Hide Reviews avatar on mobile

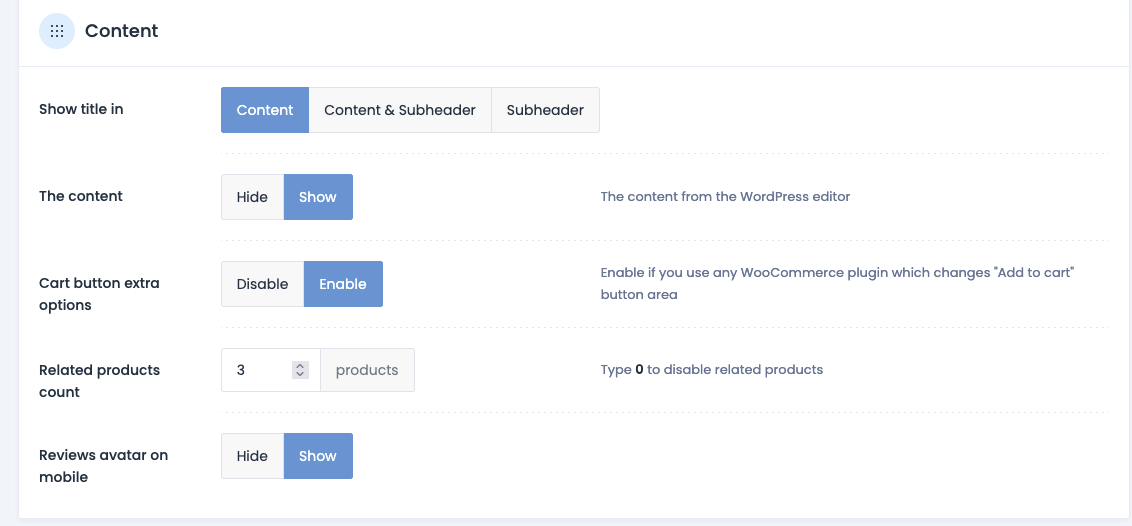click(x=252, y=456)
